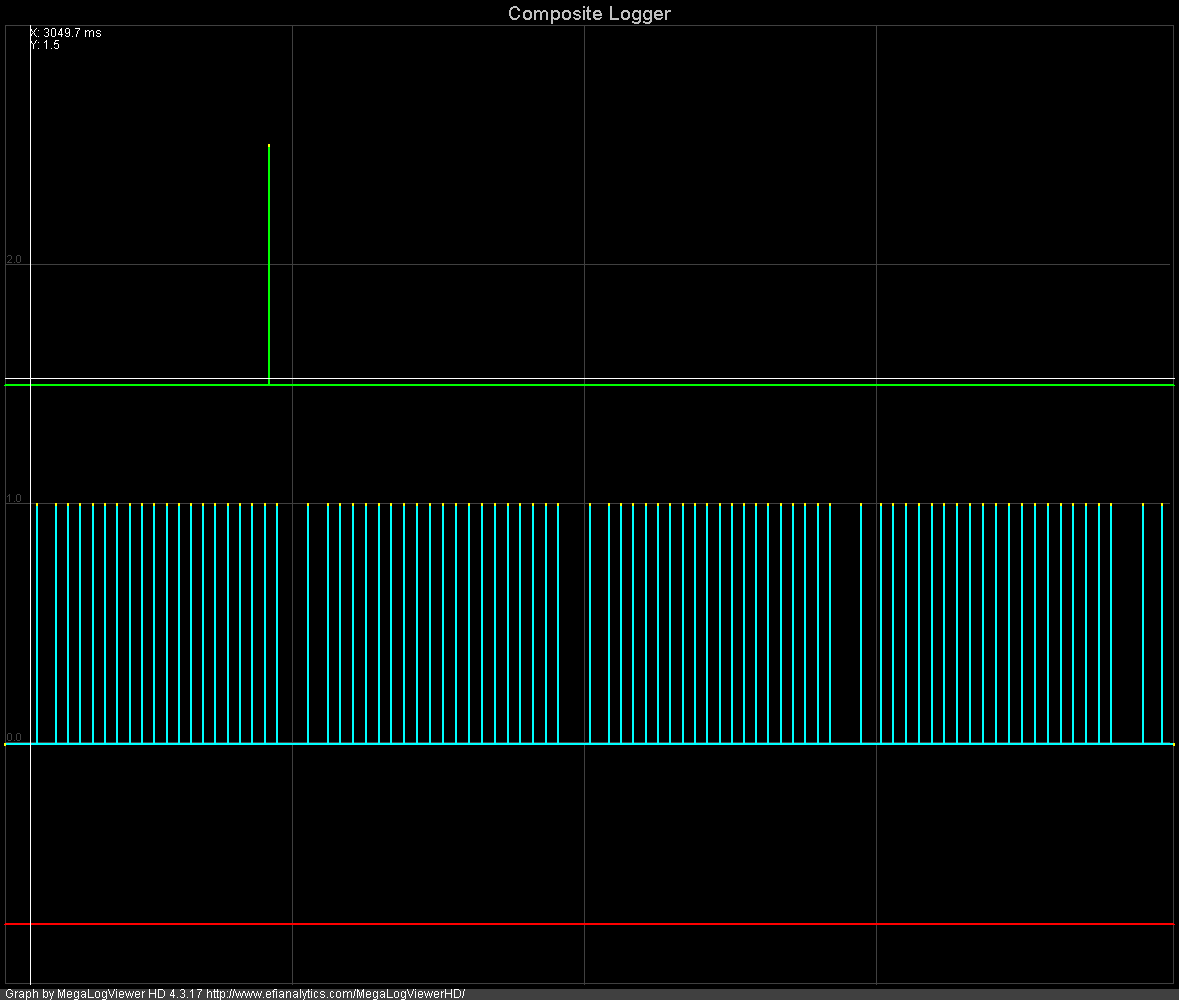Select the red horizontal trace line

coord(589,924)
